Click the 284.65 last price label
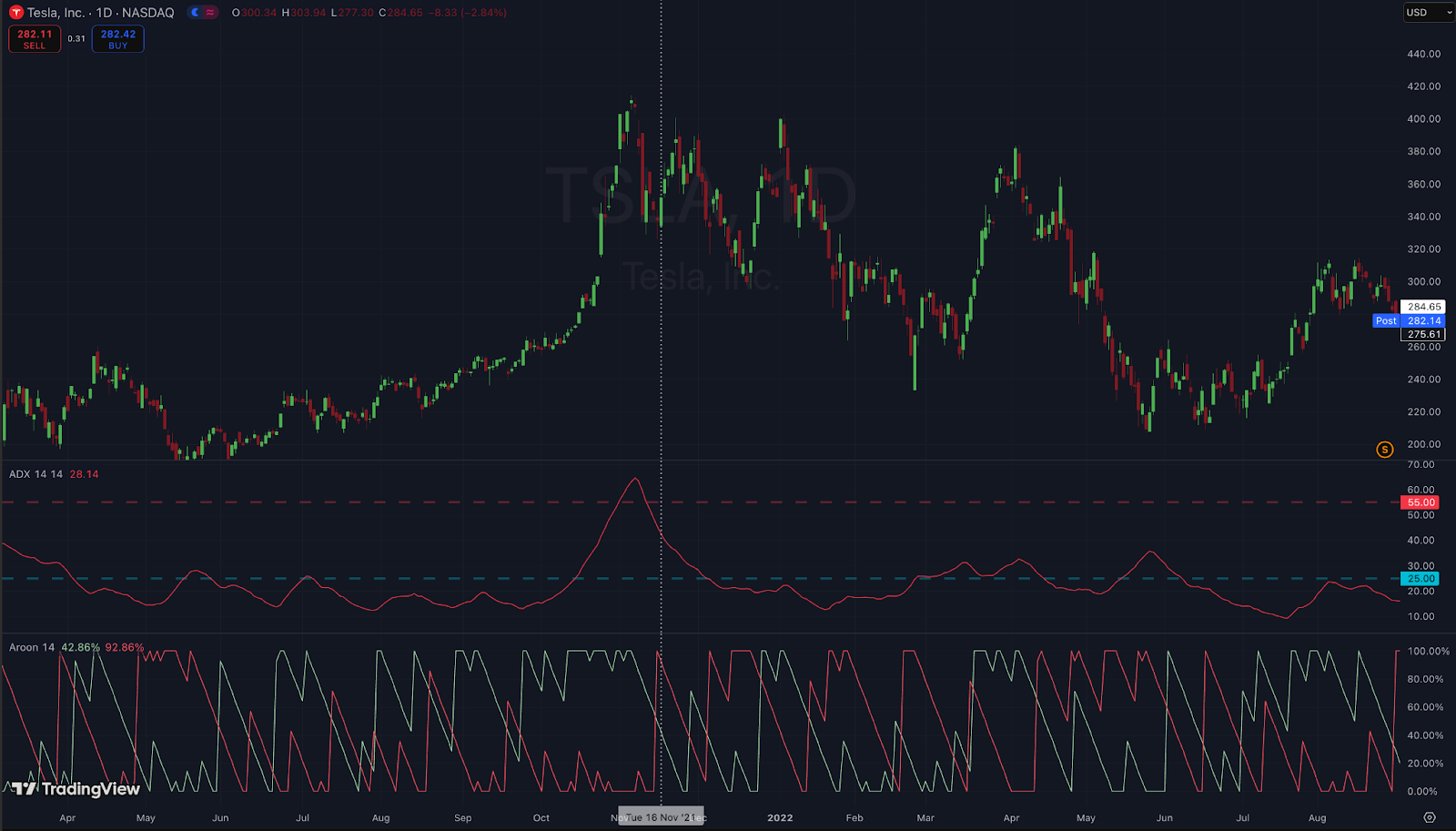This screenshot has height=831, width=1456. [1423, 307]
